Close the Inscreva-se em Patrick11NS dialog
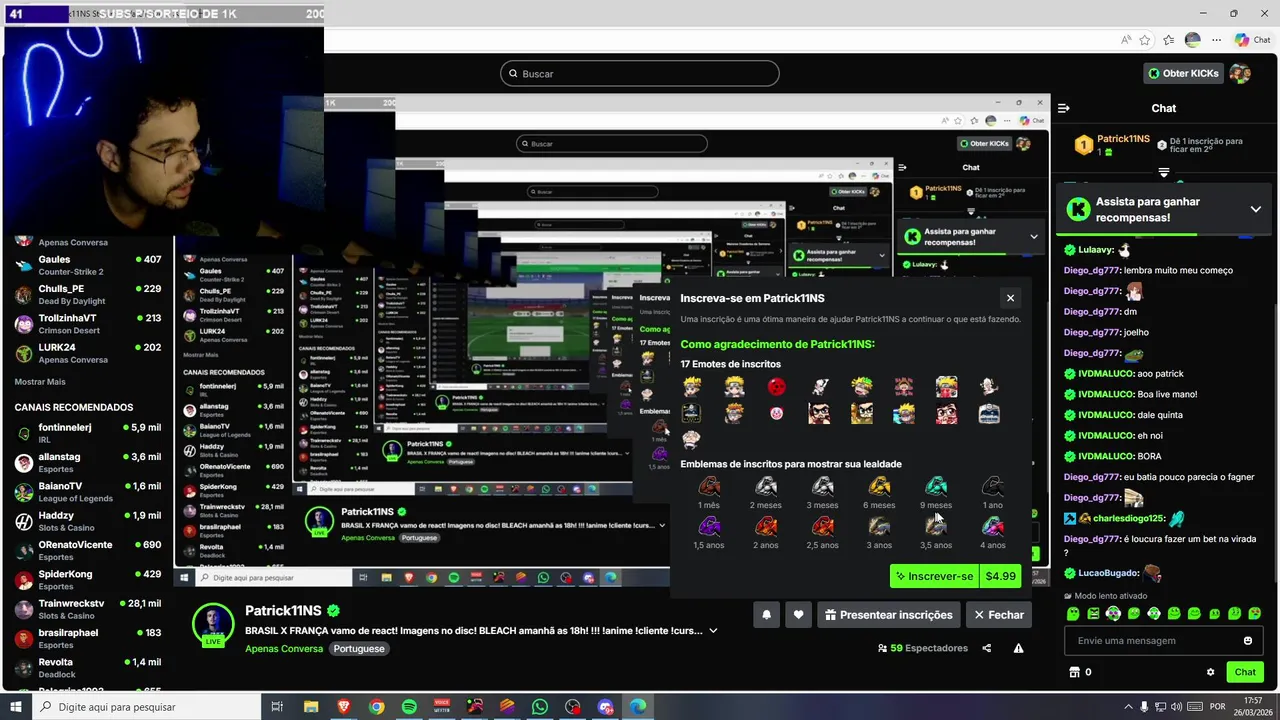The width and height of the screenshot is (1280, 720). tap(1010, 298)
